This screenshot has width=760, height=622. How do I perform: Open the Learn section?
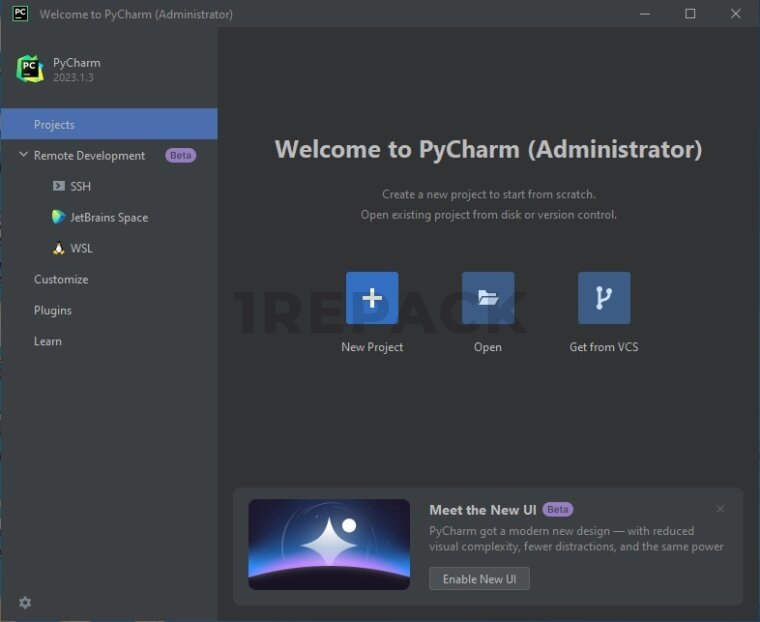pos(48,342)
